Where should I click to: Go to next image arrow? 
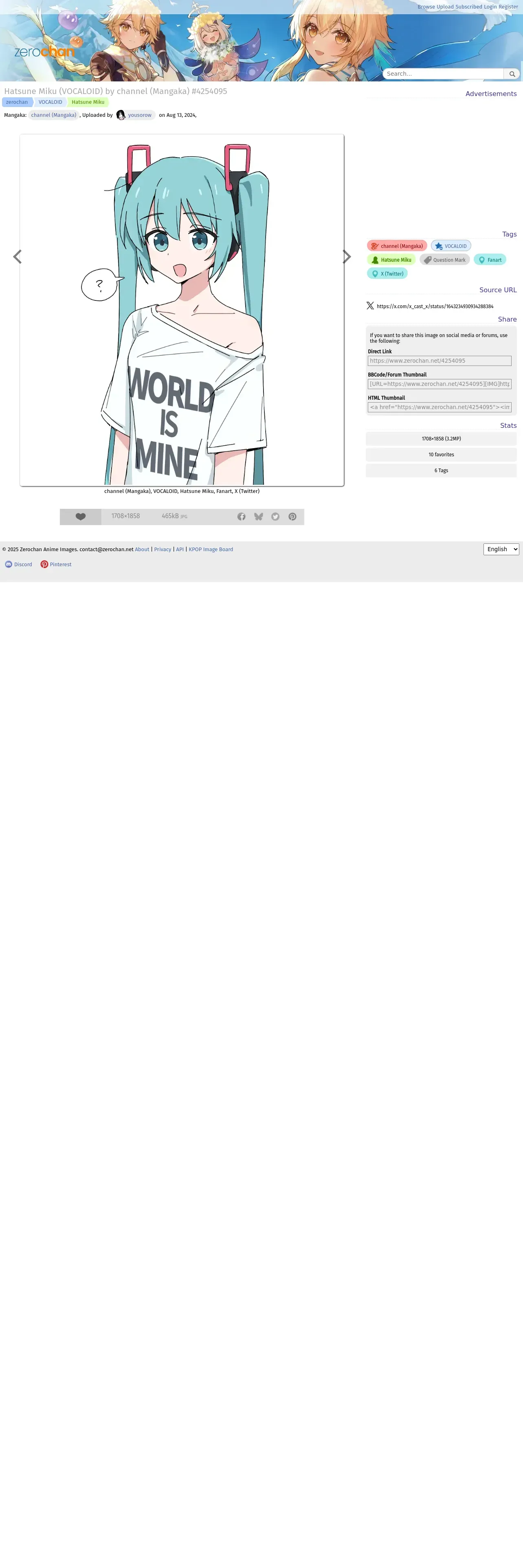(347, 257)
